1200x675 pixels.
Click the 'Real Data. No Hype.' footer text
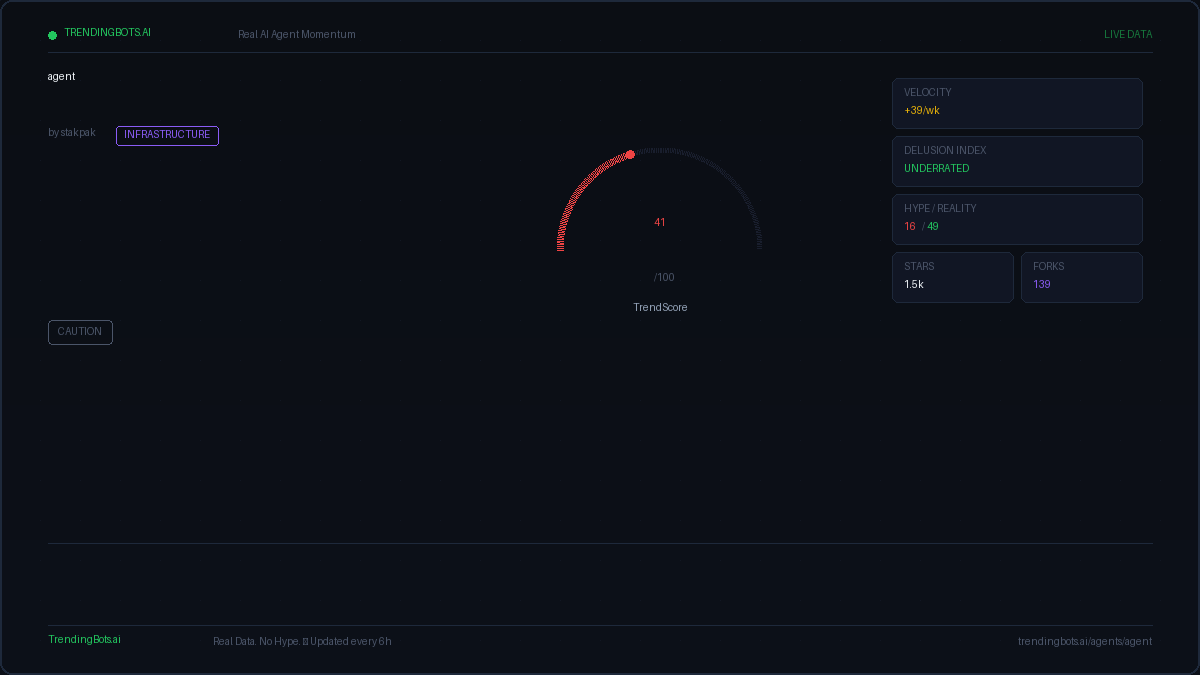pyautogui.click(x=256, y=641)
